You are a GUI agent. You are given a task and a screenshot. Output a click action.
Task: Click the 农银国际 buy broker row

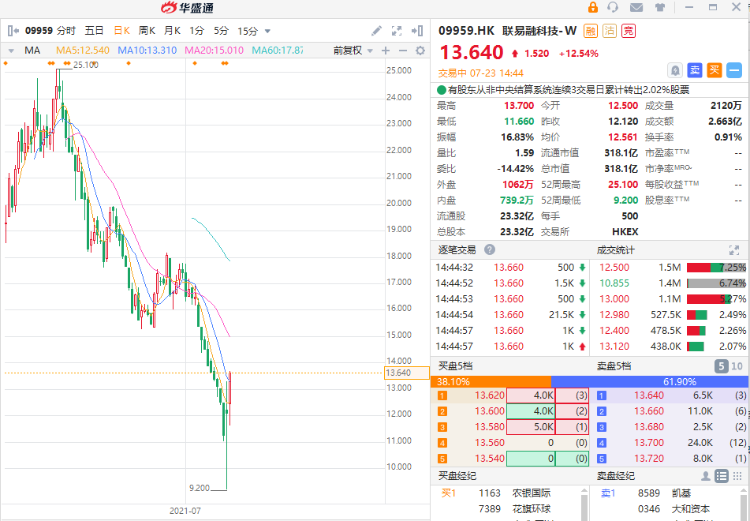[509, 493]
